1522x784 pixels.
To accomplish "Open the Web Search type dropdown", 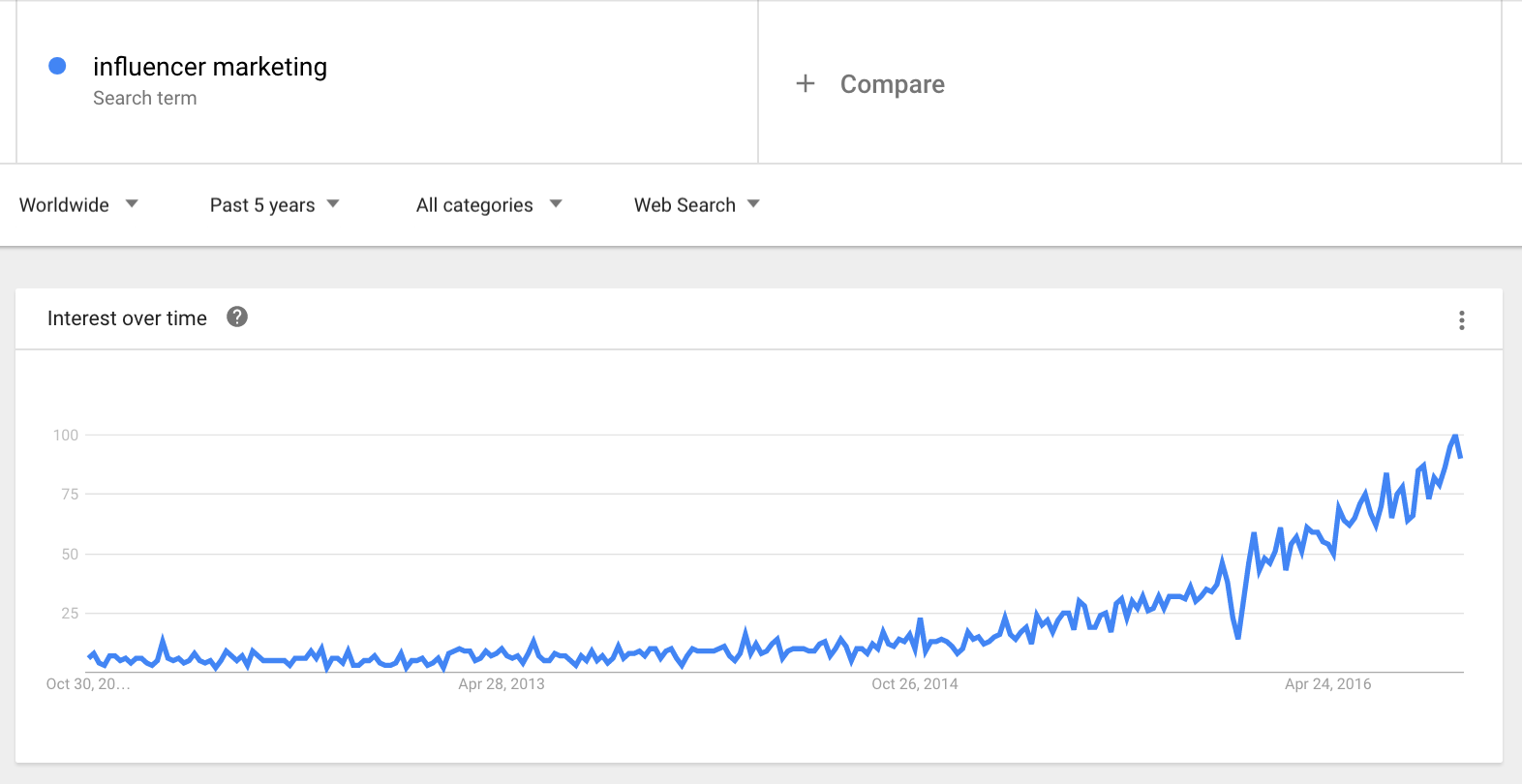I will pos(696,204).
